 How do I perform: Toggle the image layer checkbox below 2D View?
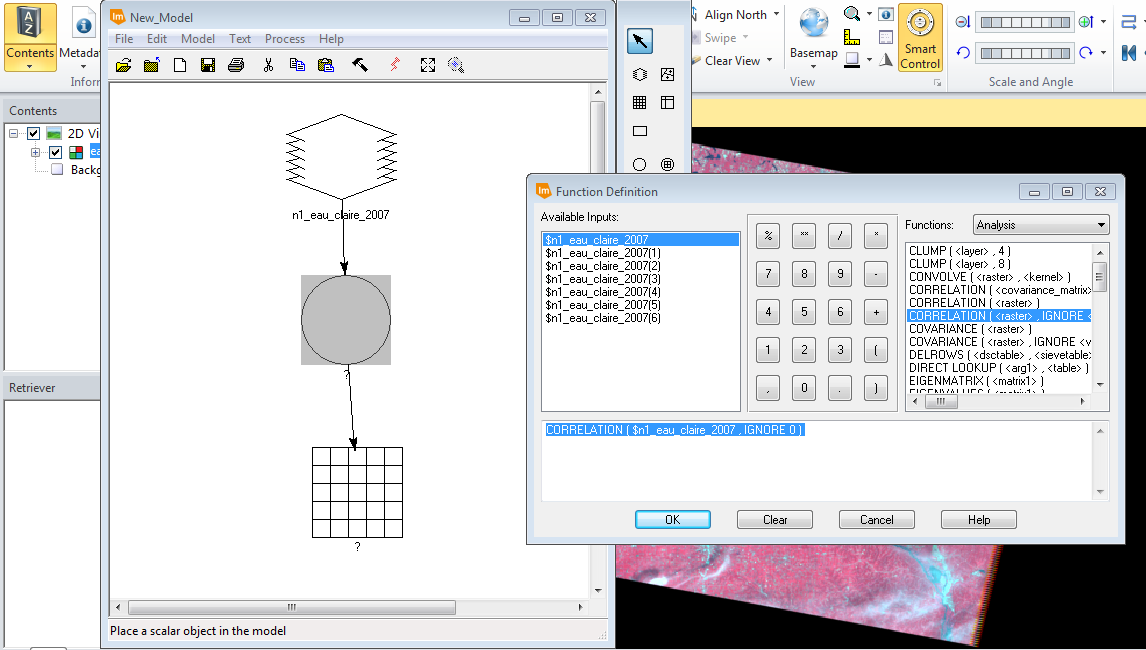(x=55, y=152)
